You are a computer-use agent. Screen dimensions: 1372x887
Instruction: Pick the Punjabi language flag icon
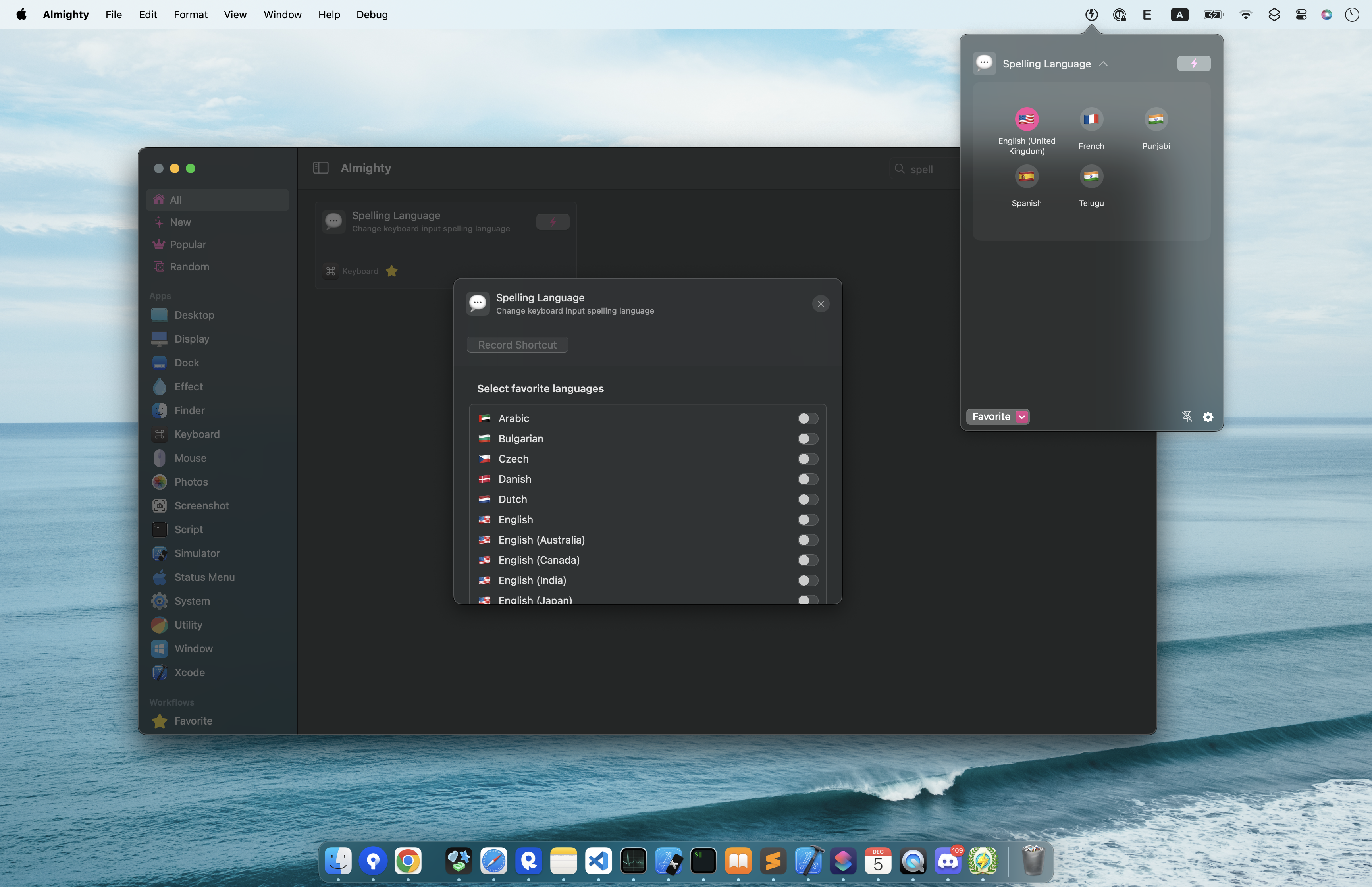[x=1156, y=119]
